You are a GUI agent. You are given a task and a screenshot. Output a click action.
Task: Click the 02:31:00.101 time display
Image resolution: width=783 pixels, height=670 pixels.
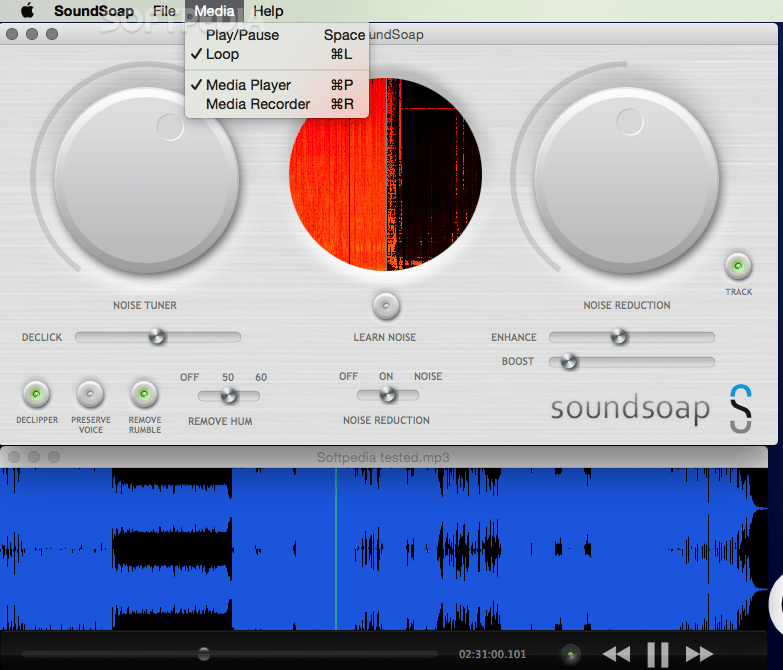click(492, 654)
